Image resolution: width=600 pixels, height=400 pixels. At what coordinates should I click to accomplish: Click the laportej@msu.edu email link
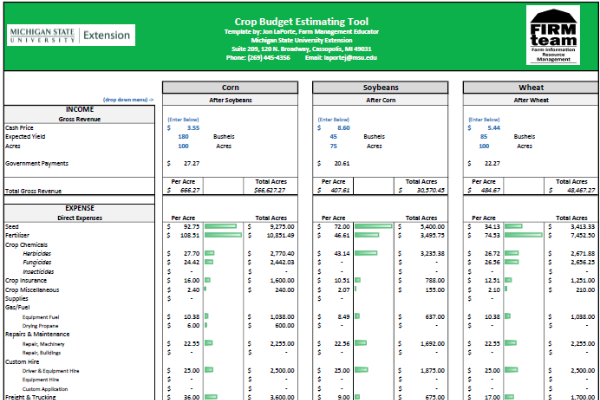point(357,58)
